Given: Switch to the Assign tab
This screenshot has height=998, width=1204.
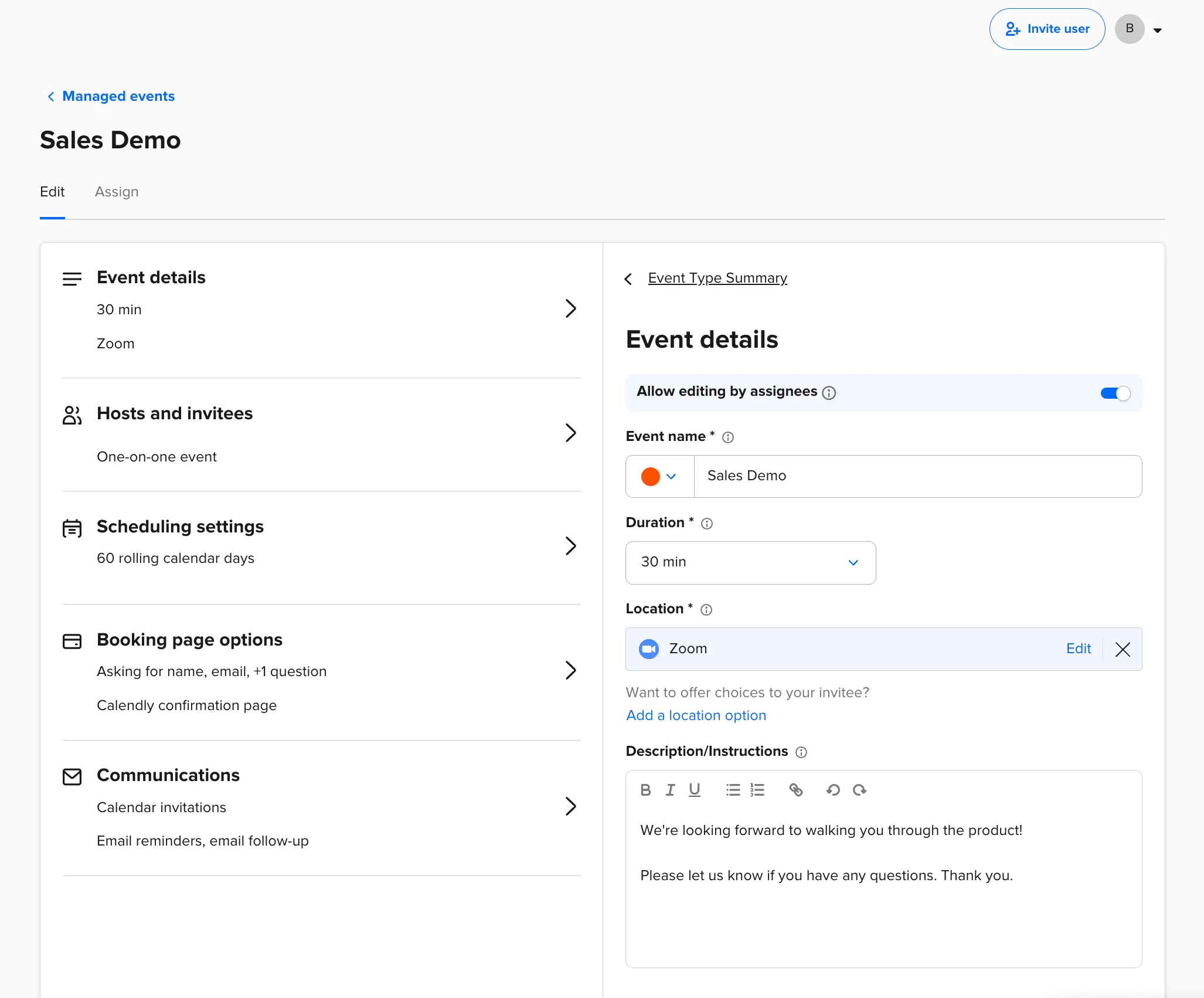Looking at the screenshot, I should point(117,192).
